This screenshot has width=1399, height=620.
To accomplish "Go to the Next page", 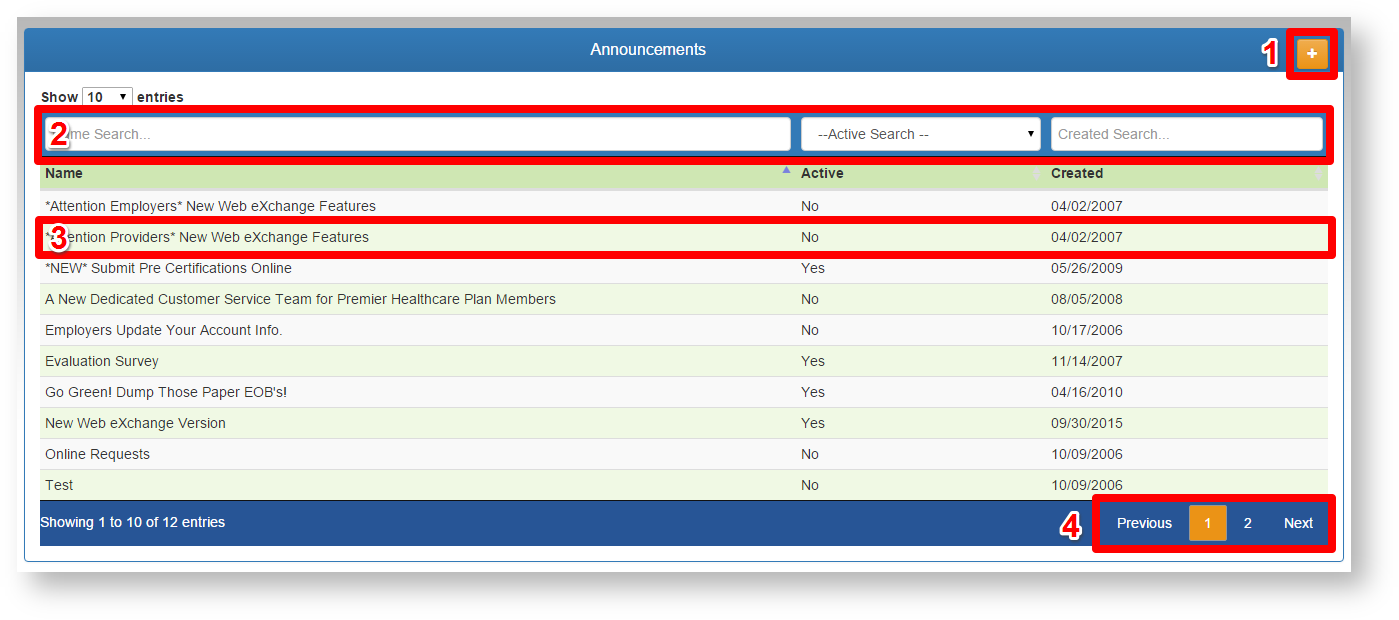I will [x=1298, y=523].
